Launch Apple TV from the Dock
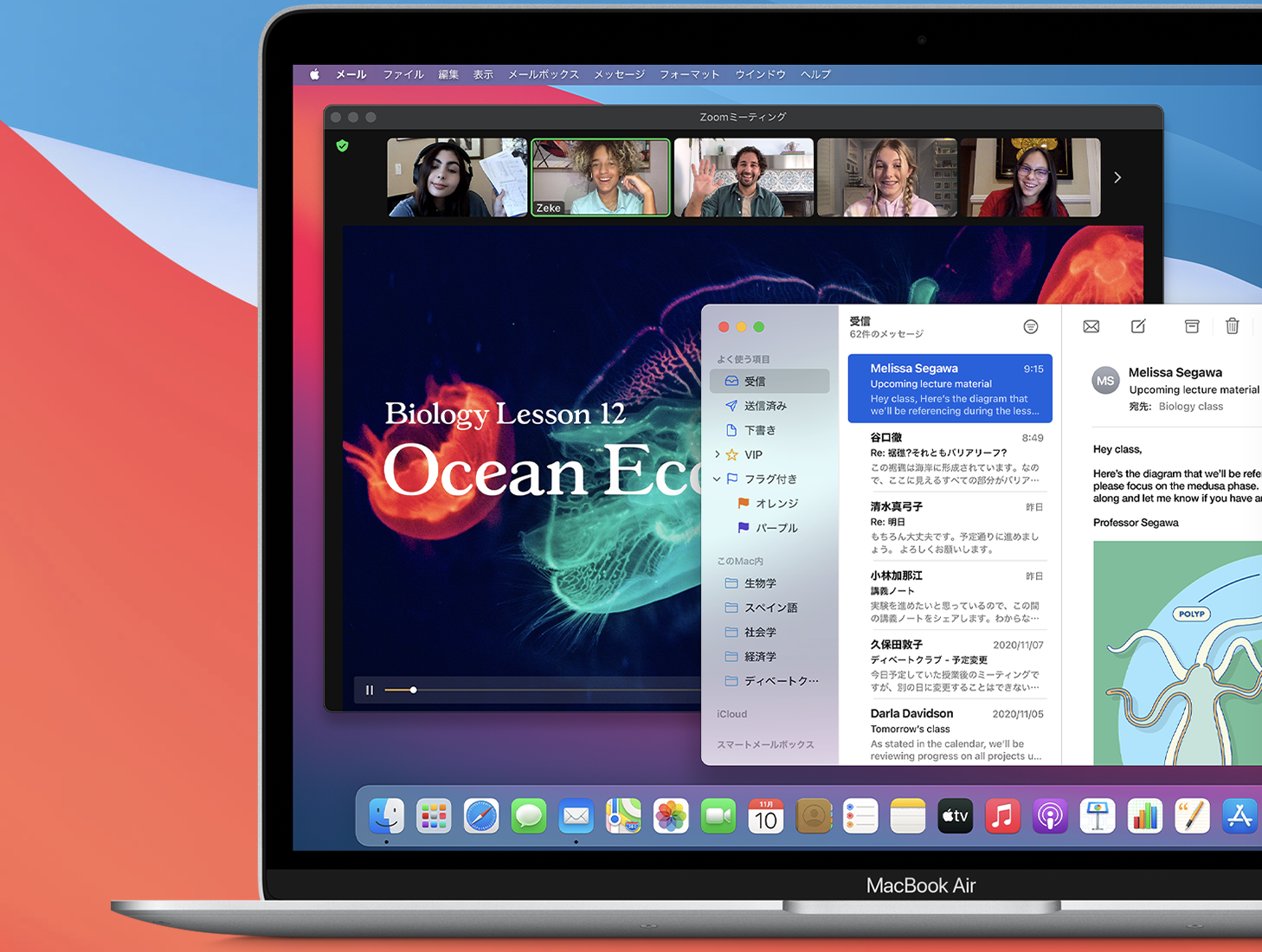The image size is (1262, 952). [956, 815]
